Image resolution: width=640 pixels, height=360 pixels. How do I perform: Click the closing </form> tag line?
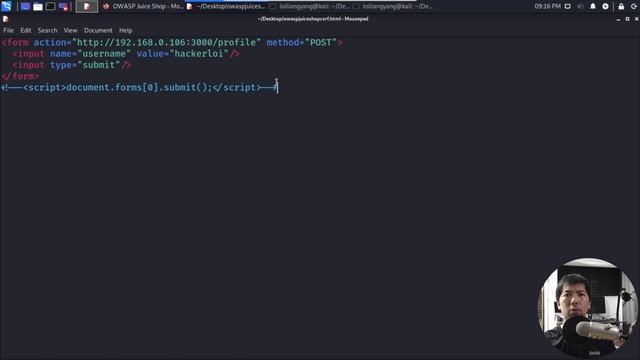[x=20, y=76]
